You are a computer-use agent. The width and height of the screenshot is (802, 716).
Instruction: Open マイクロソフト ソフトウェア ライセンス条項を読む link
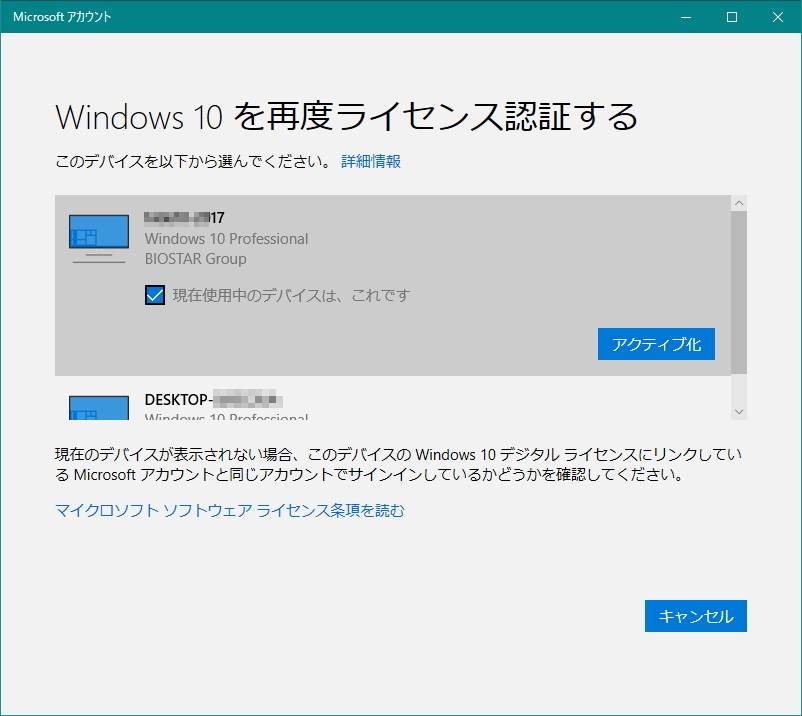230,510
